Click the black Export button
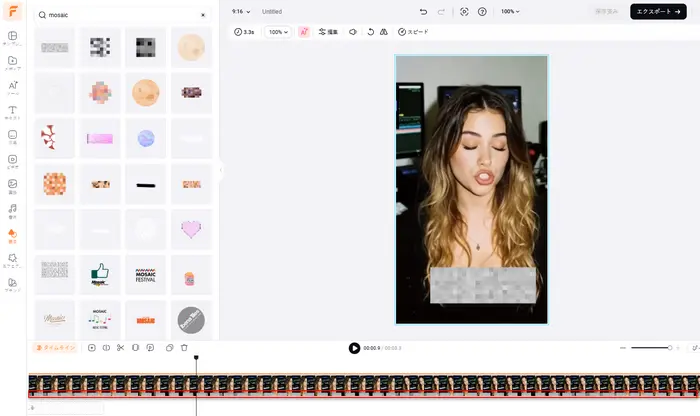This screenshot has height=416, width=700. pyautogui.click(x=657, y=11)
